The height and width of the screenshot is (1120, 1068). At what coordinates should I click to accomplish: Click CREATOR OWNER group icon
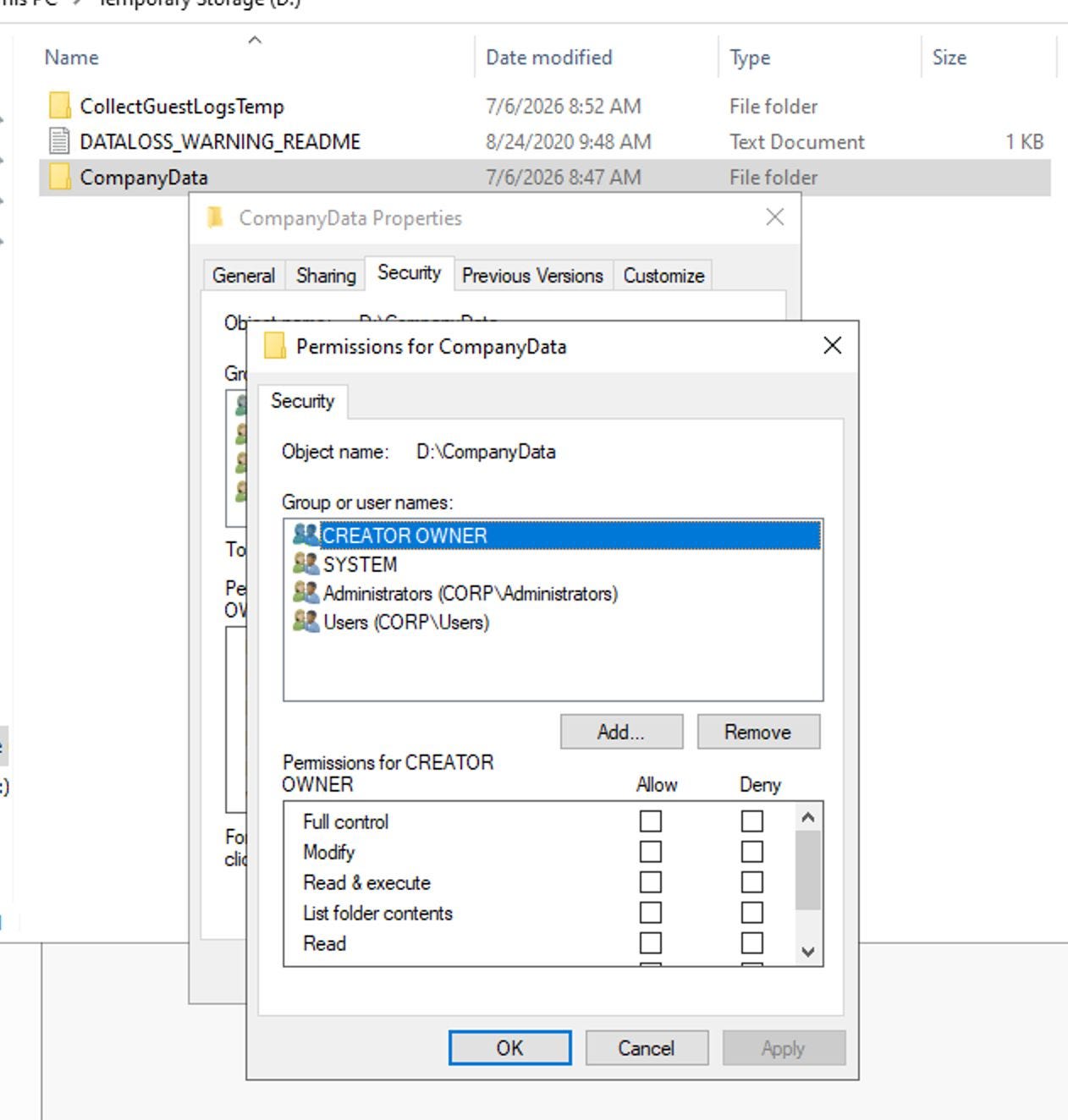click(306, 535)
